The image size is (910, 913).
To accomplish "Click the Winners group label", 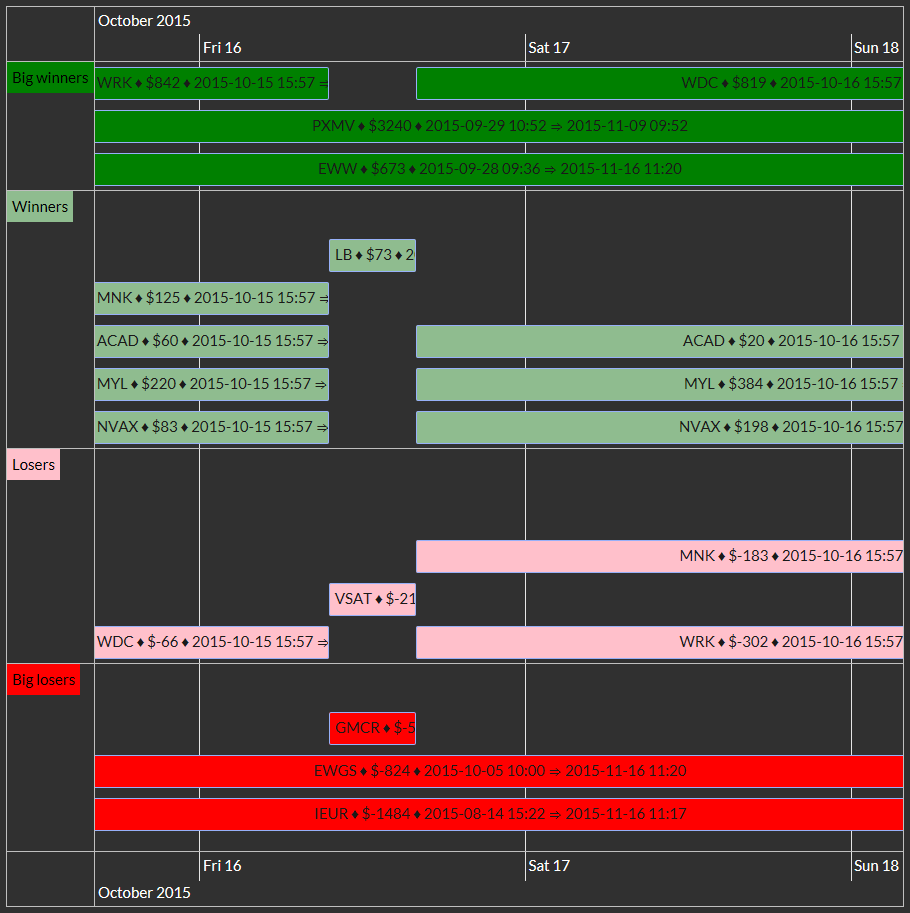I will click(40, 207).
